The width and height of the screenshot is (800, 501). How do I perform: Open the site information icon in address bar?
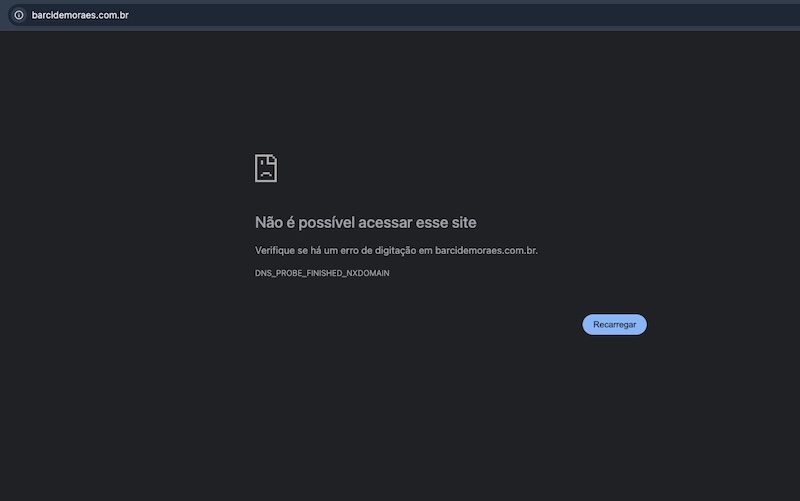pos(18,15)
